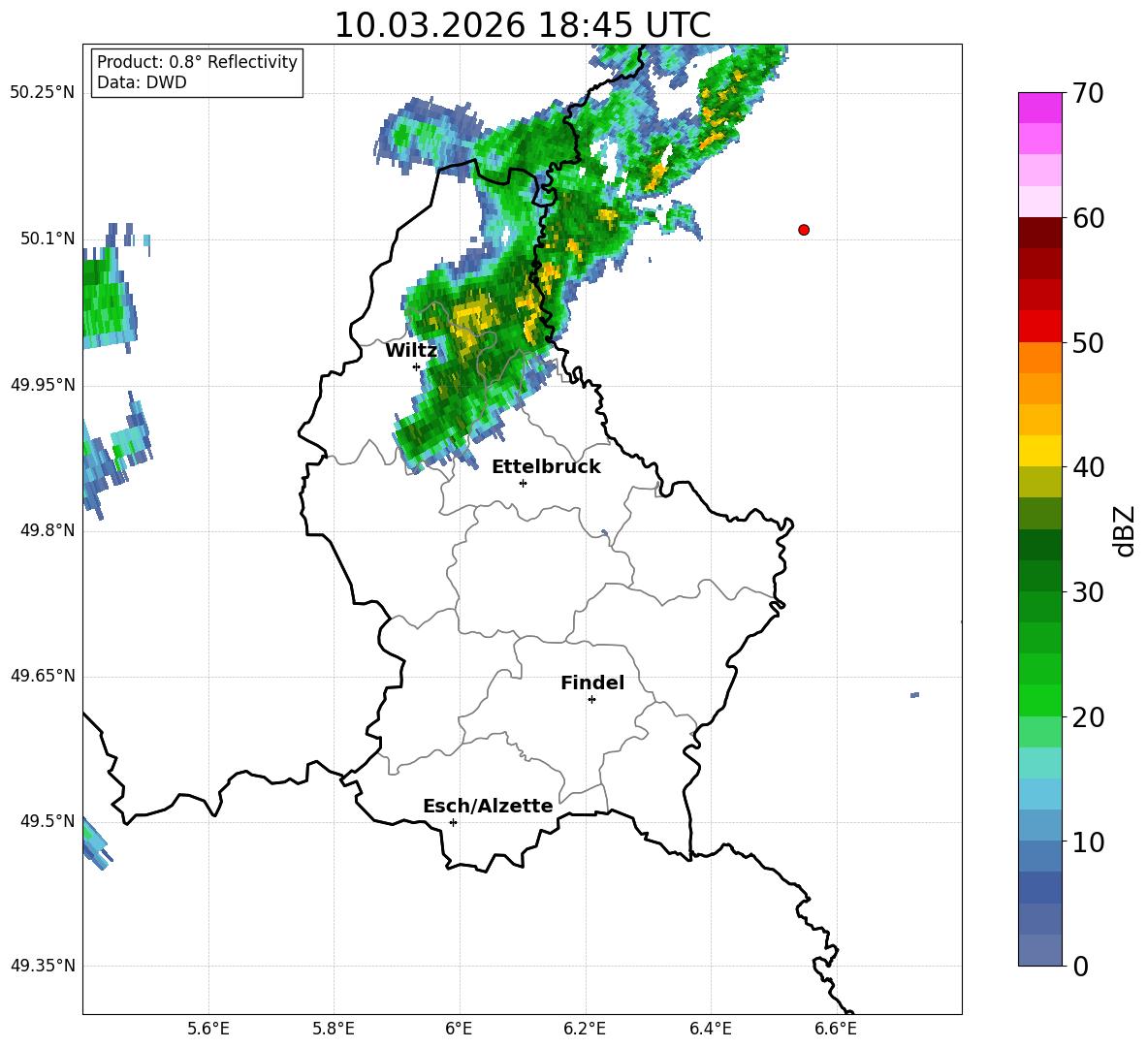Click the latitude label 49.8°N
Screen dimensions: 1148x1048
(48, 530)
